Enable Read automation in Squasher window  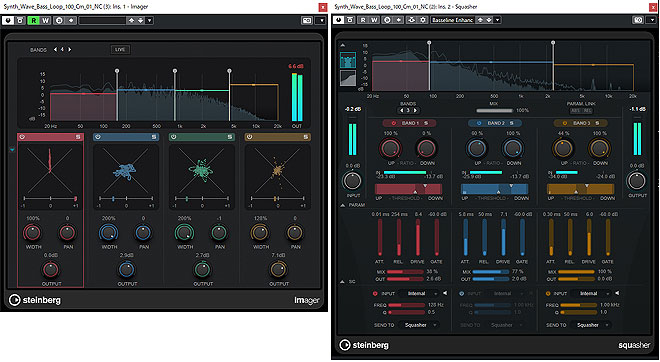tap(363, 20)
